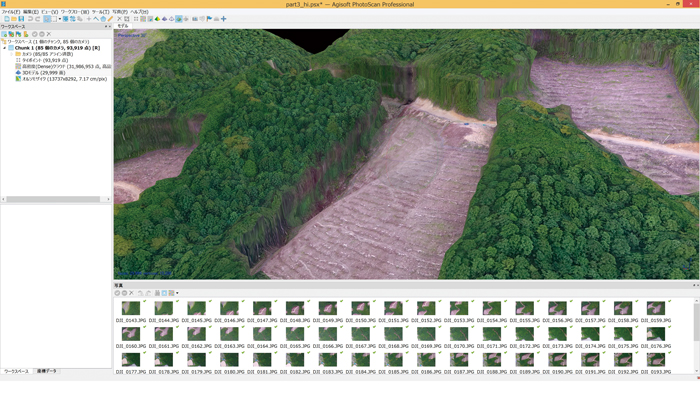Select the Rectangle selection tool
This screenshot has width=700, height=394.
54,19
